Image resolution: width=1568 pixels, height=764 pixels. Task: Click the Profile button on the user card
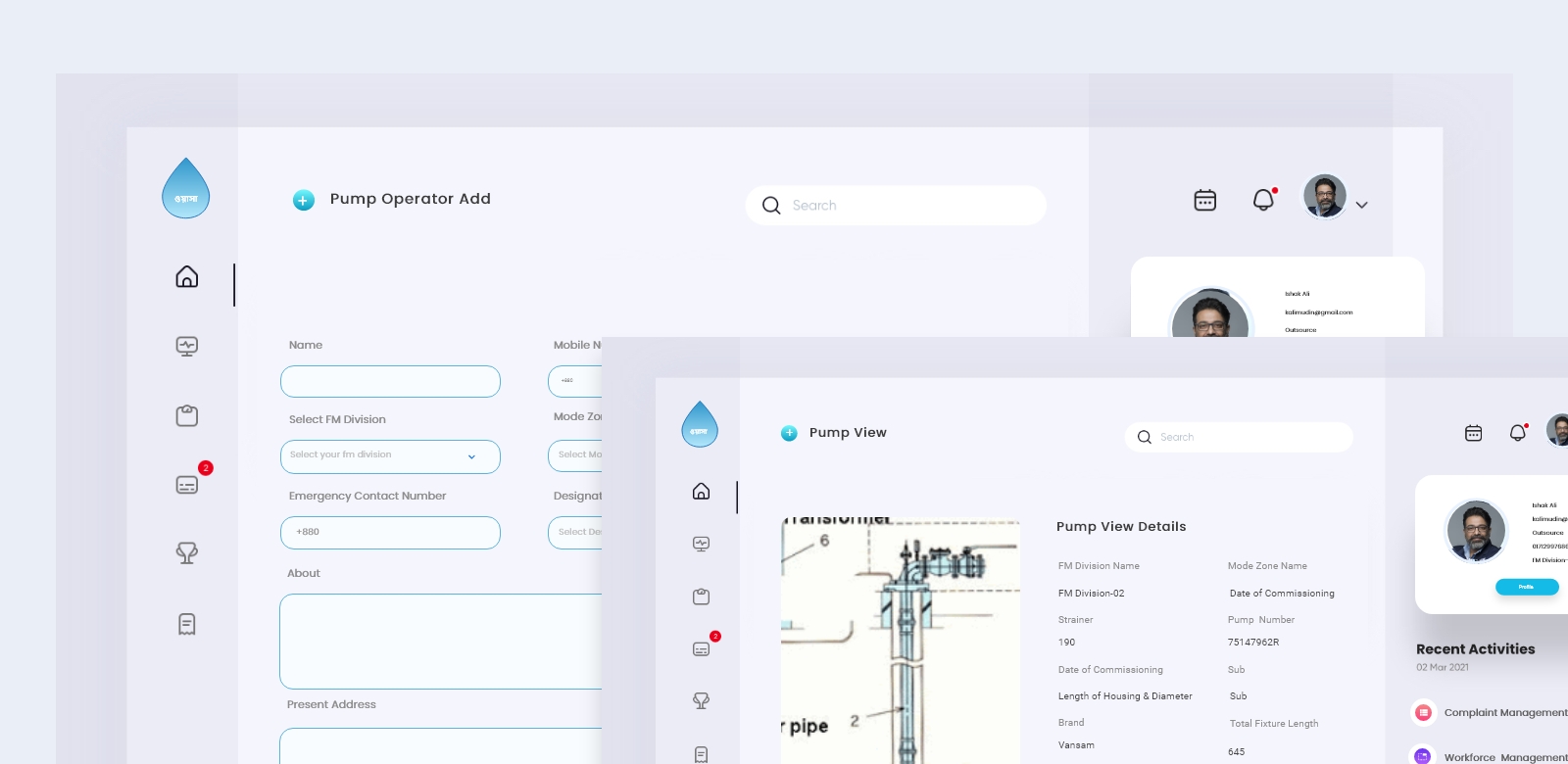(x=1527, y=587)
